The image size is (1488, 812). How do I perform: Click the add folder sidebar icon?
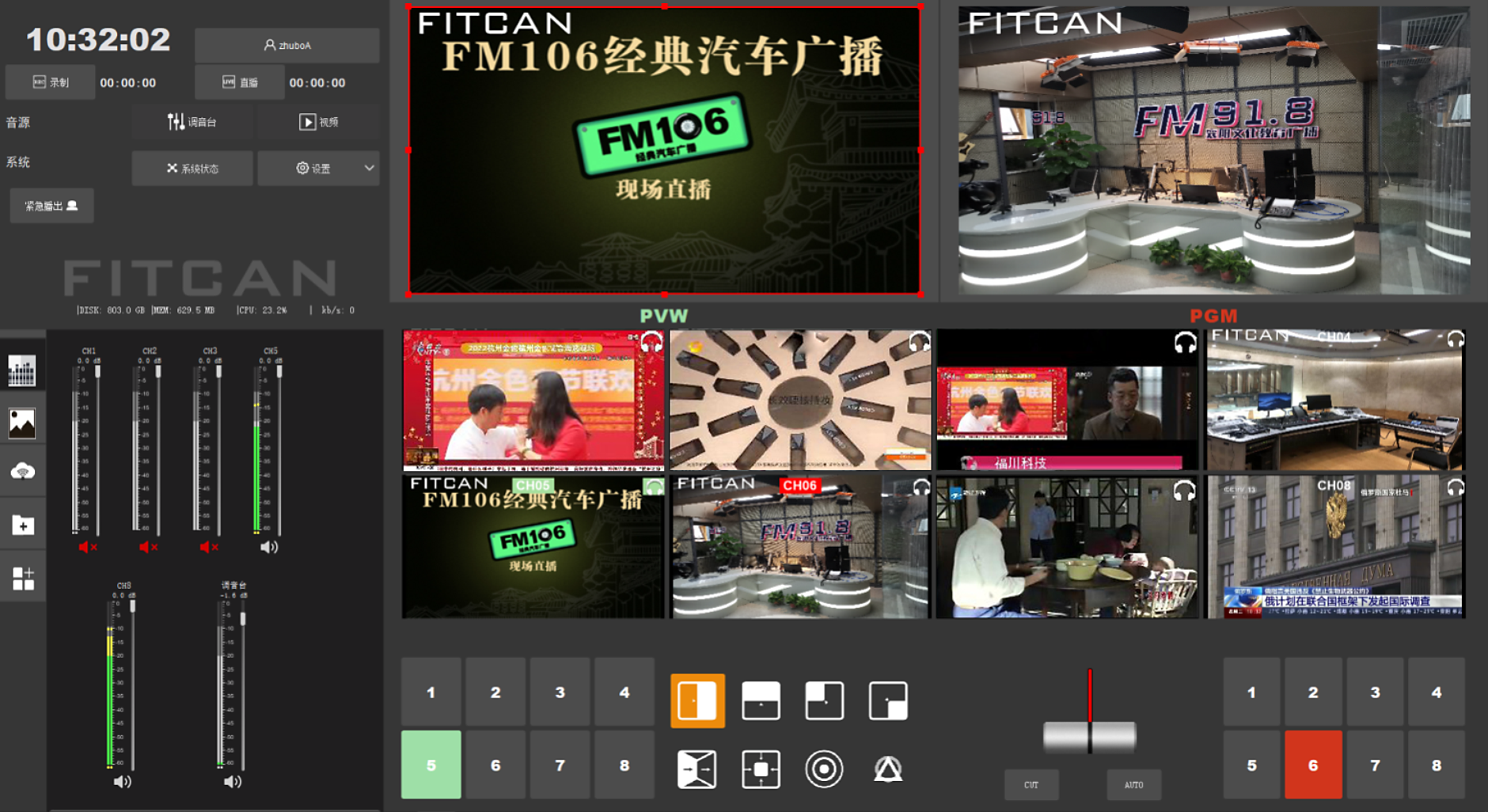point(22,525)
